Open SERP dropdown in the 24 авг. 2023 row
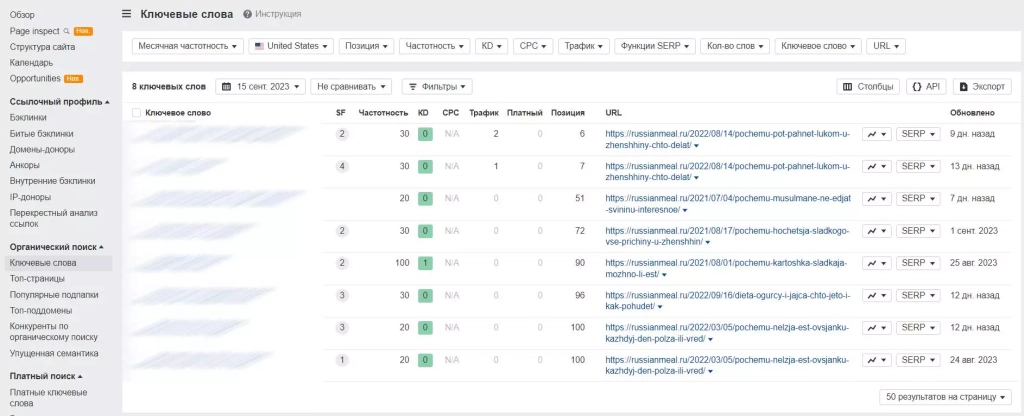Viewport: 1024px width, 416px height. coord(918,360)
